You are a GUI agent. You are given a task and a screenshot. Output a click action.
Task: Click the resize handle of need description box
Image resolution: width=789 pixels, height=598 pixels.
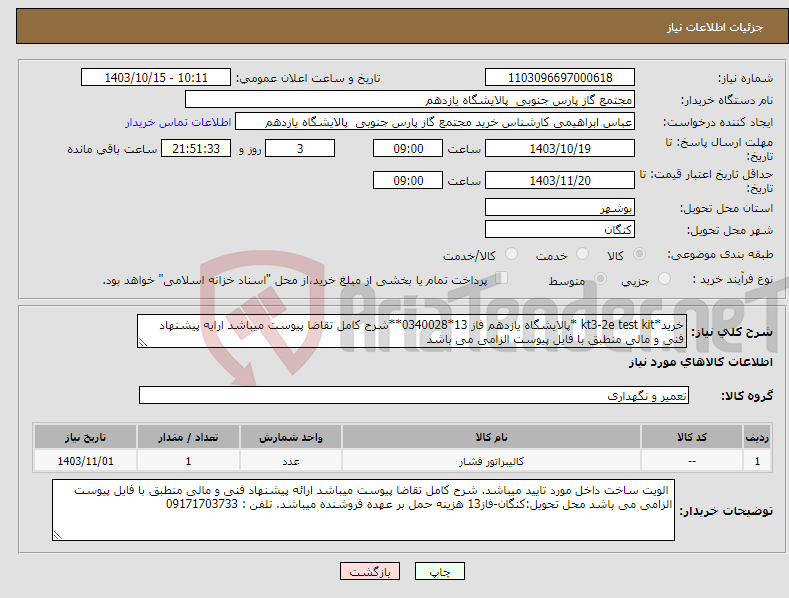143,342
